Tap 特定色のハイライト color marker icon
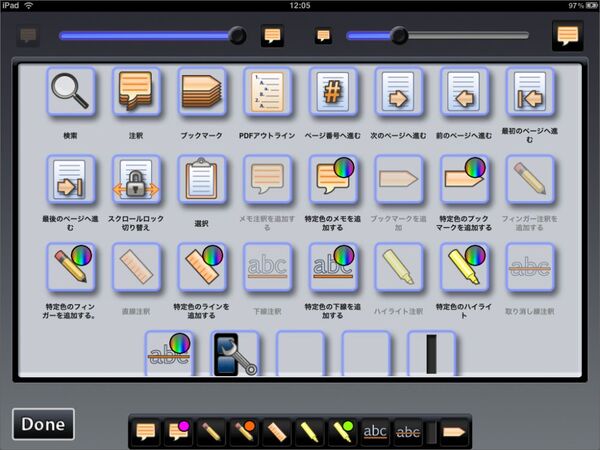Viewport: 600px width, 450px height. (x=464, y=267)
